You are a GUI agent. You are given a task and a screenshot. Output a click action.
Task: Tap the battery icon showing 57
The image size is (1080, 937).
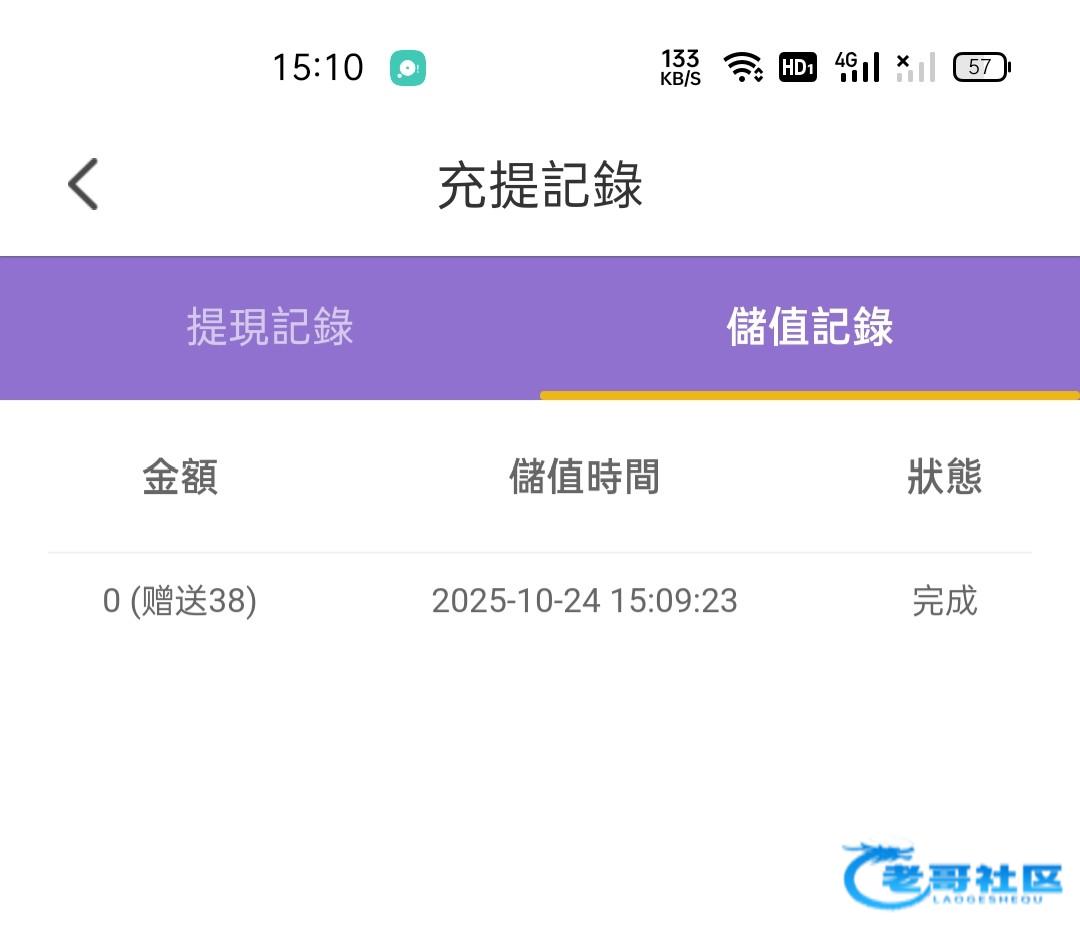coord(981,67)
